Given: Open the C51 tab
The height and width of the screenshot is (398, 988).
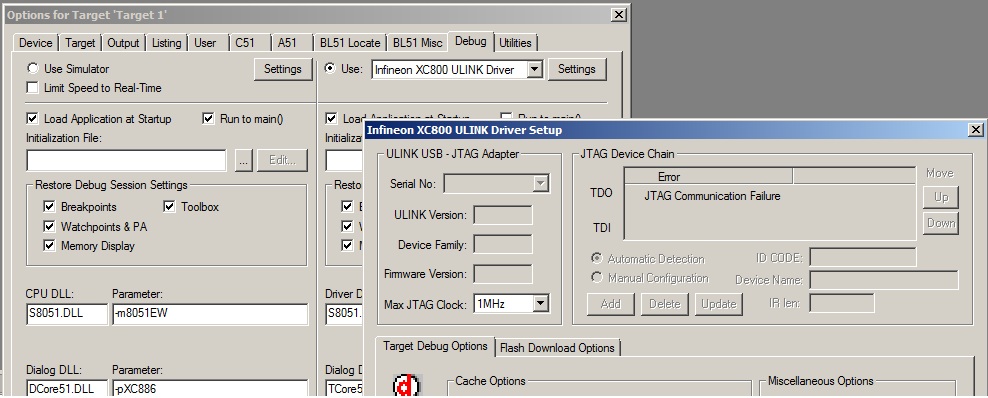Looking at the screenshot, I should point(245,43).
